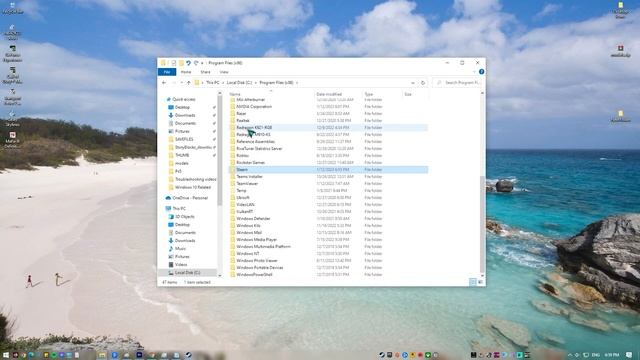
Task: Refresh the Program Files (x86) folder
Action: click(423, 83)
